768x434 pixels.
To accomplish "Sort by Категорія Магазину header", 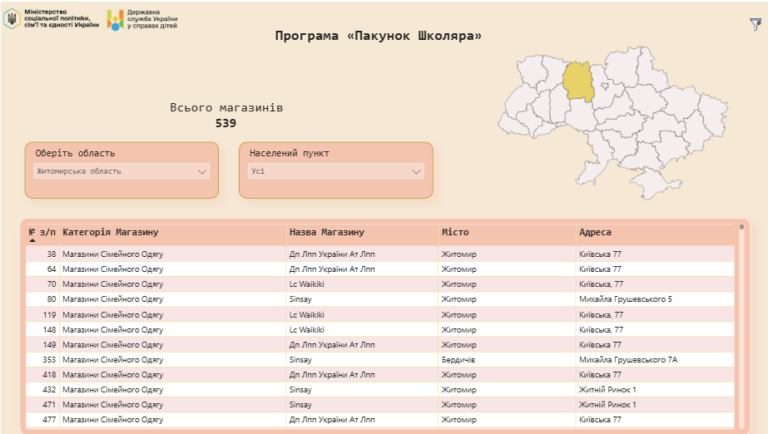I will click(111, 232).
